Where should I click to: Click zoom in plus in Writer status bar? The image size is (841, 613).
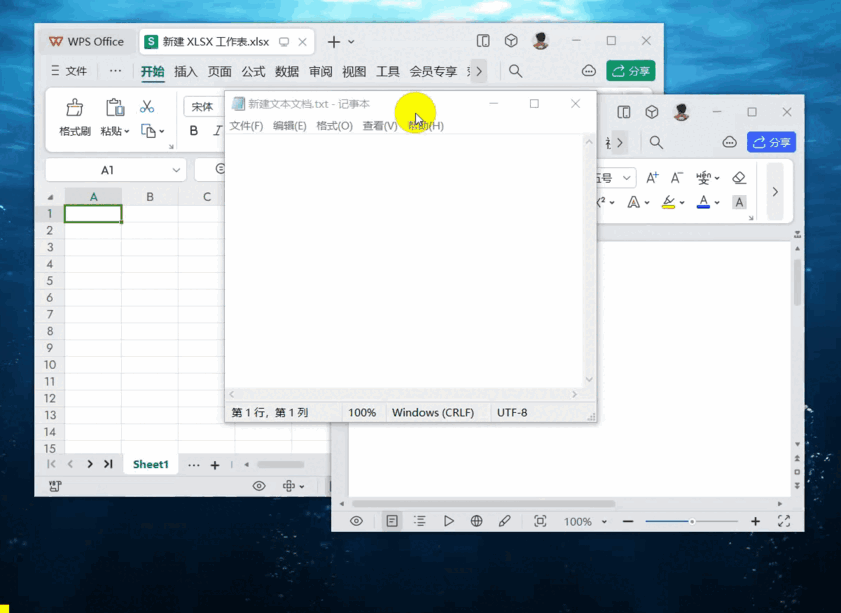point(755,521)
